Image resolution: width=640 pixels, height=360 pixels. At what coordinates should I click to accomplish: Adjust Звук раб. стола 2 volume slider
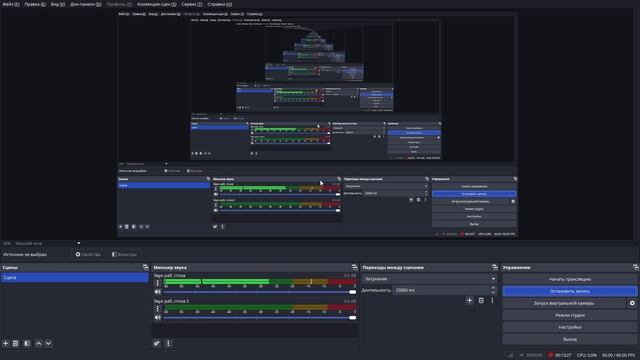coord(260,318)
